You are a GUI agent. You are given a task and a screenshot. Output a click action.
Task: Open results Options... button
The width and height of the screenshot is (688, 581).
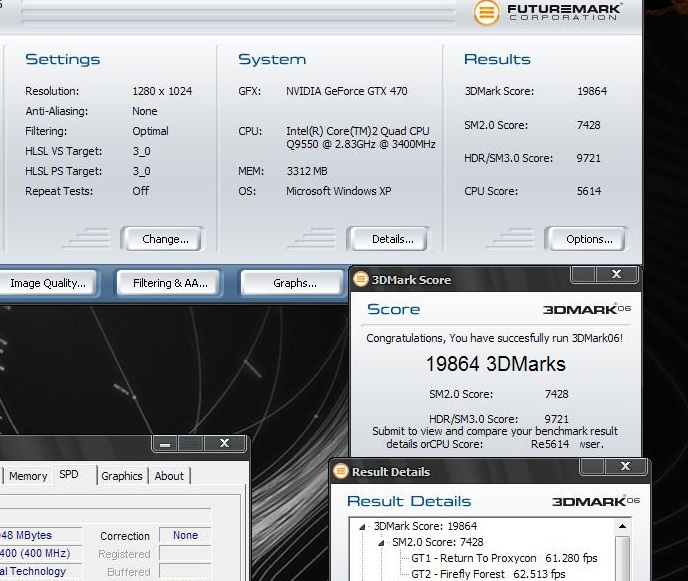pos(586,239)
